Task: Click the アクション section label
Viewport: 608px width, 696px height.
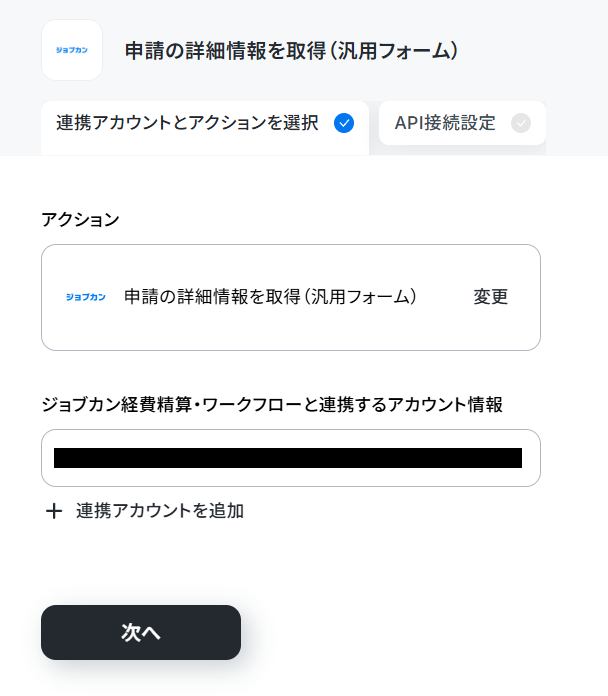Action: coord(80,219)
